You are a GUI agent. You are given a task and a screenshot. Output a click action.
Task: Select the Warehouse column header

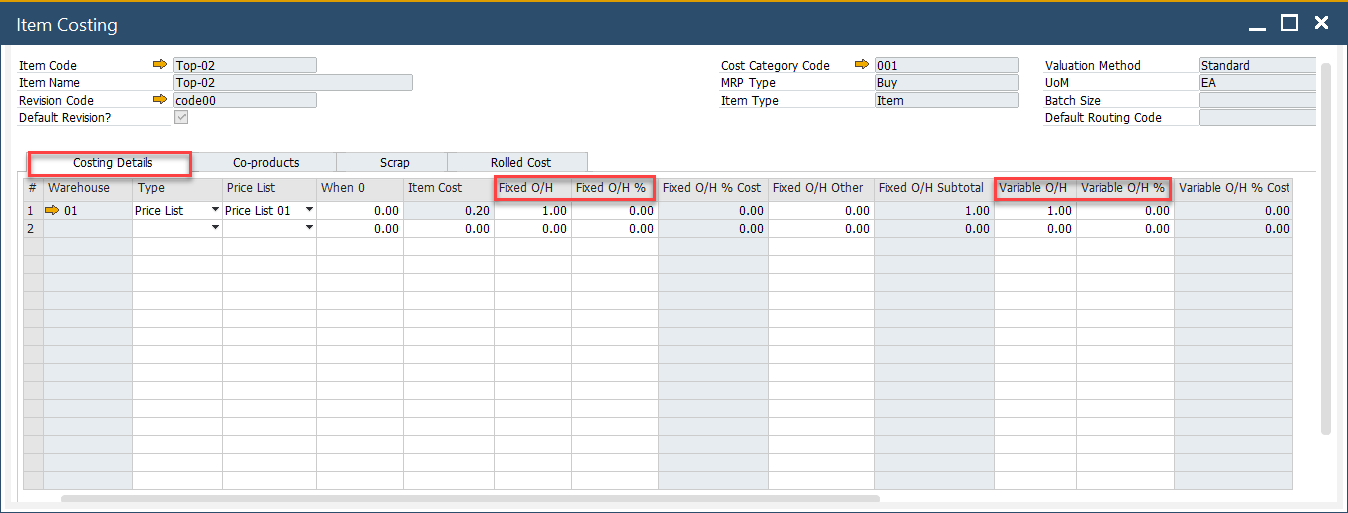pyautogui.click(x=87, y=188)
